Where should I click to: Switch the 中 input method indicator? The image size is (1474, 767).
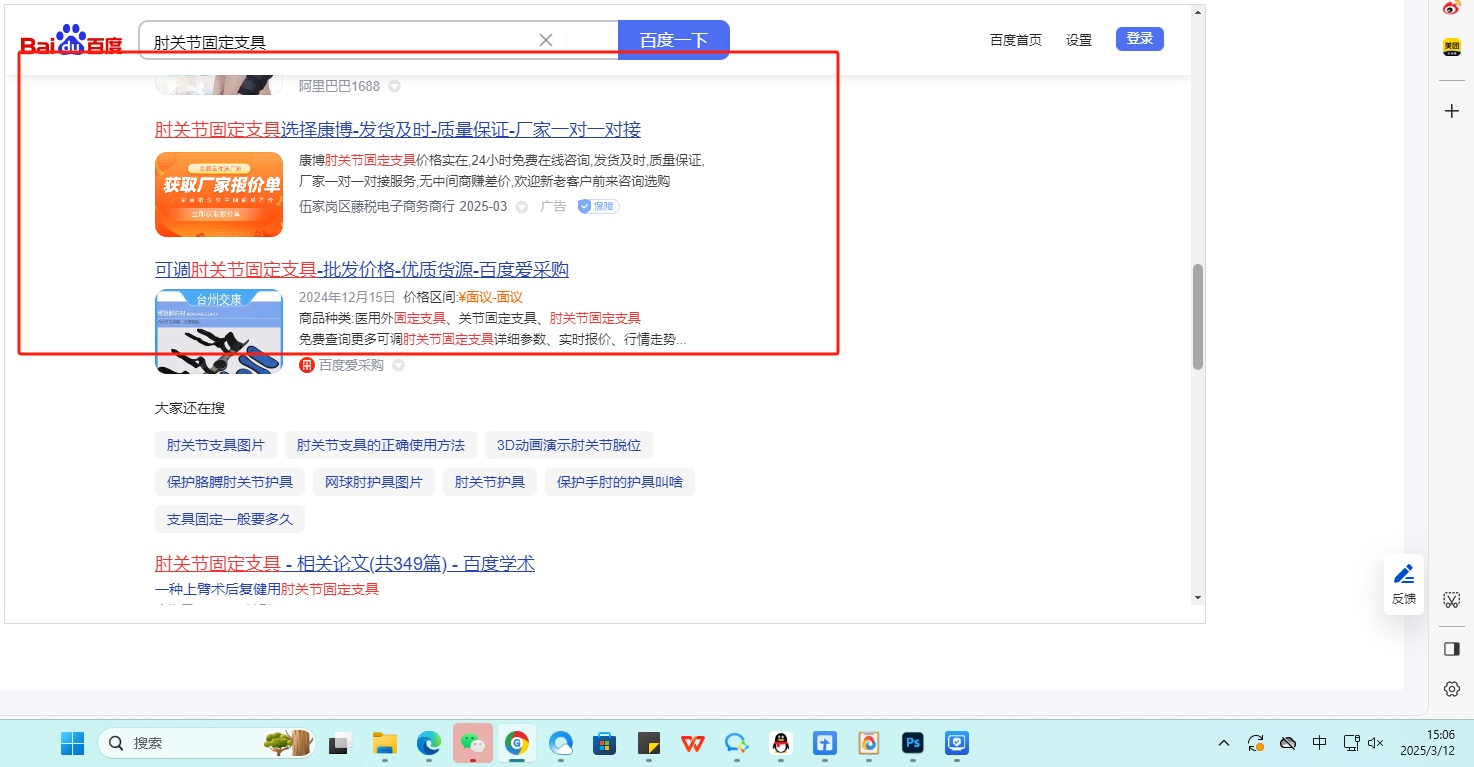[1320, 743]
